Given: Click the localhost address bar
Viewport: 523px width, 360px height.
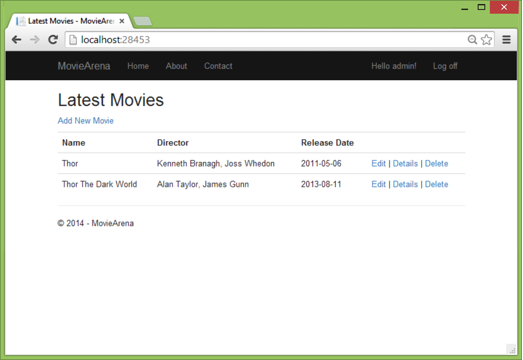Looking at the screenshot, I should click(267, 40).
